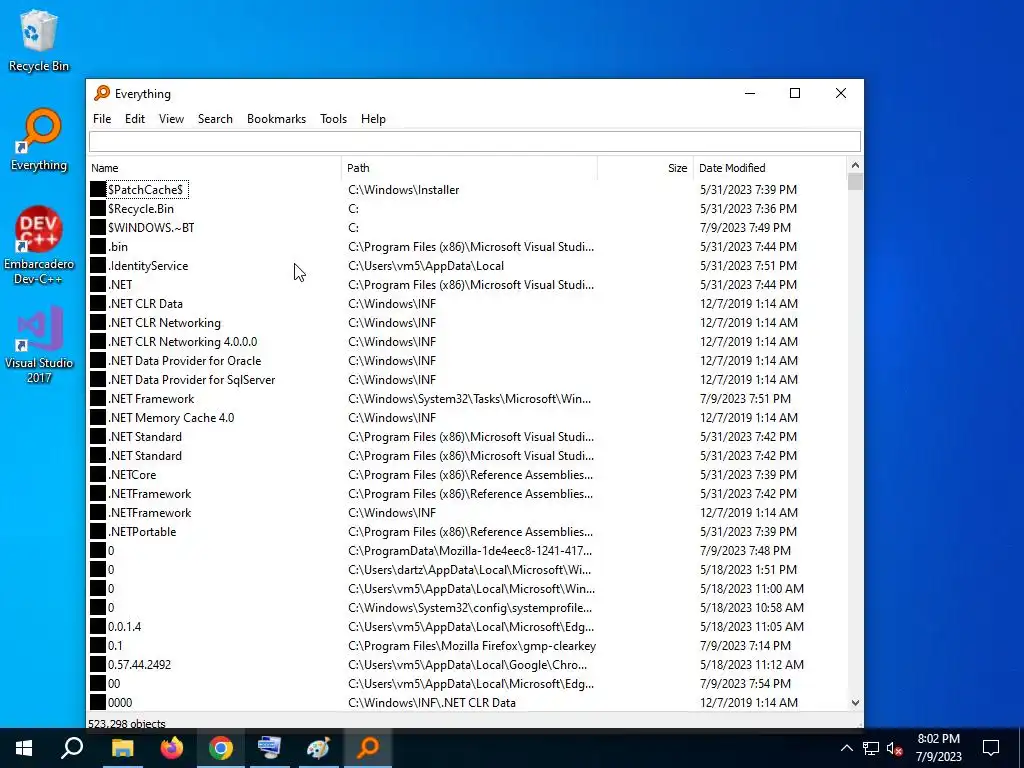The width and height of the screenshot is (1024, 768).
Task: Click the scrollbar down arrow
Action: (x=855, y=703)
